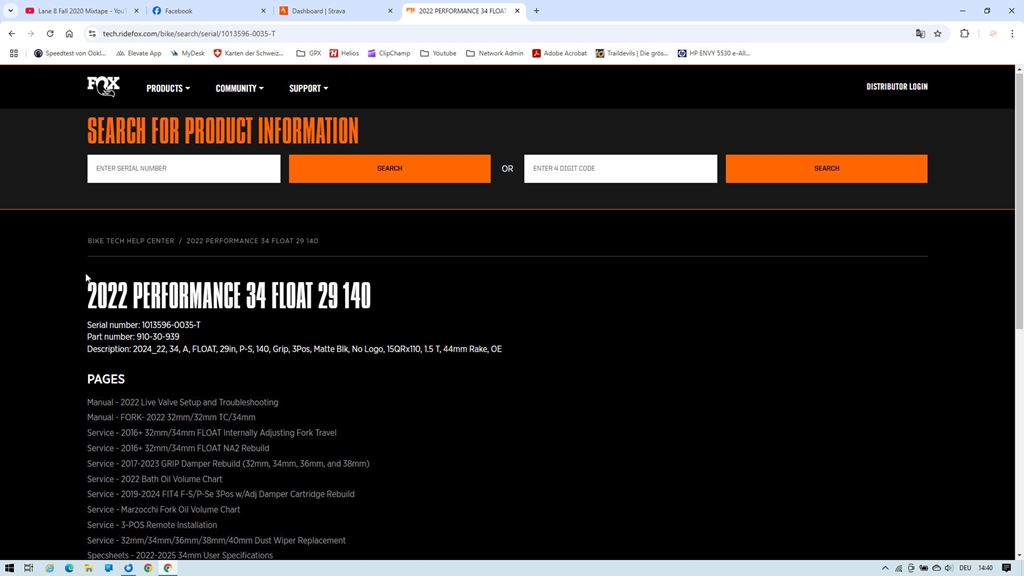Click the Enter 4 Digit Code field

[x=620, y=168]
